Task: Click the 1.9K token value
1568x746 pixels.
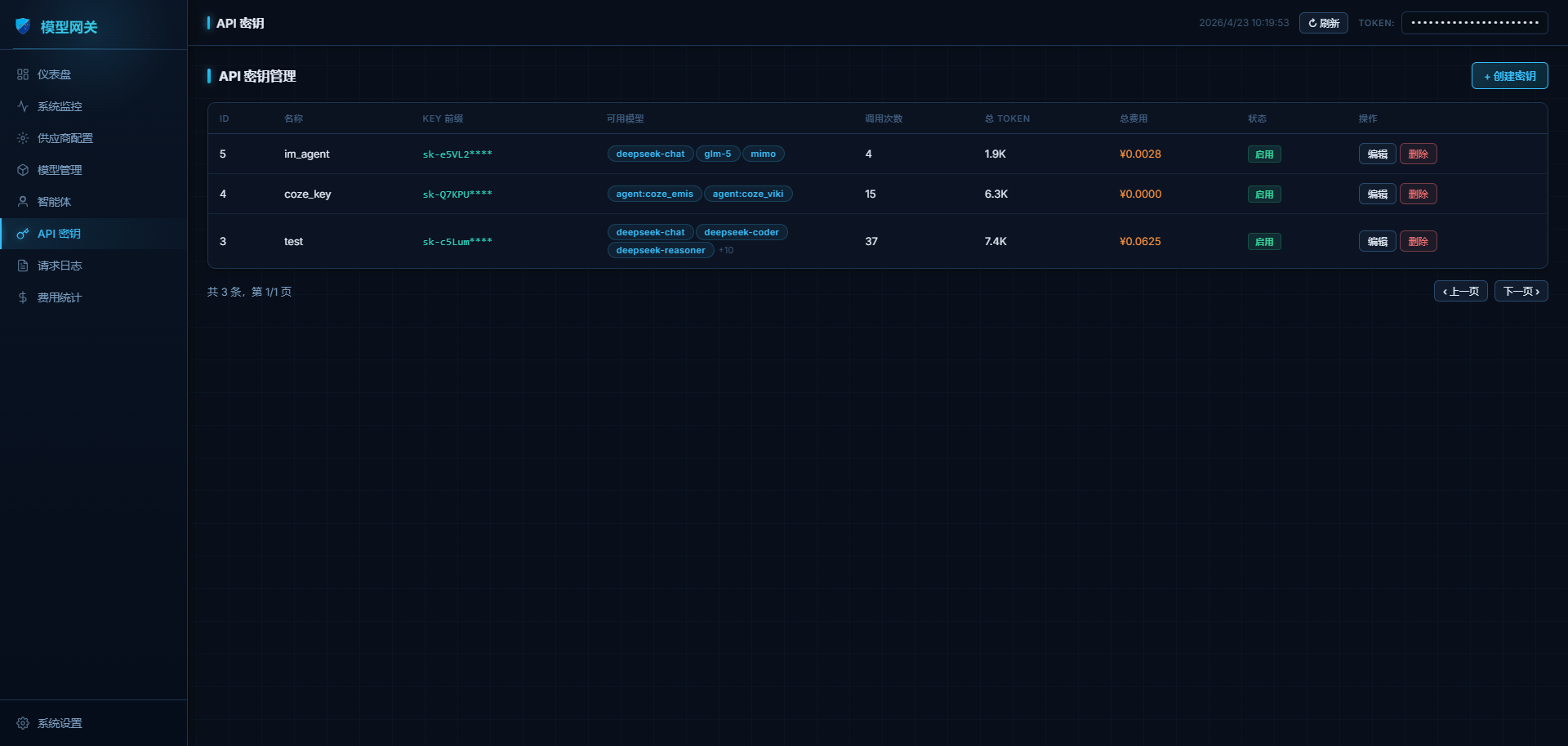Action: tap(996, 154)
